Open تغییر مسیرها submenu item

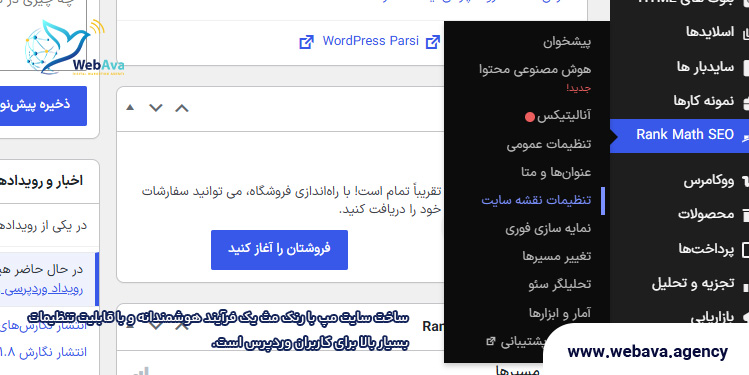click(556, 256)
